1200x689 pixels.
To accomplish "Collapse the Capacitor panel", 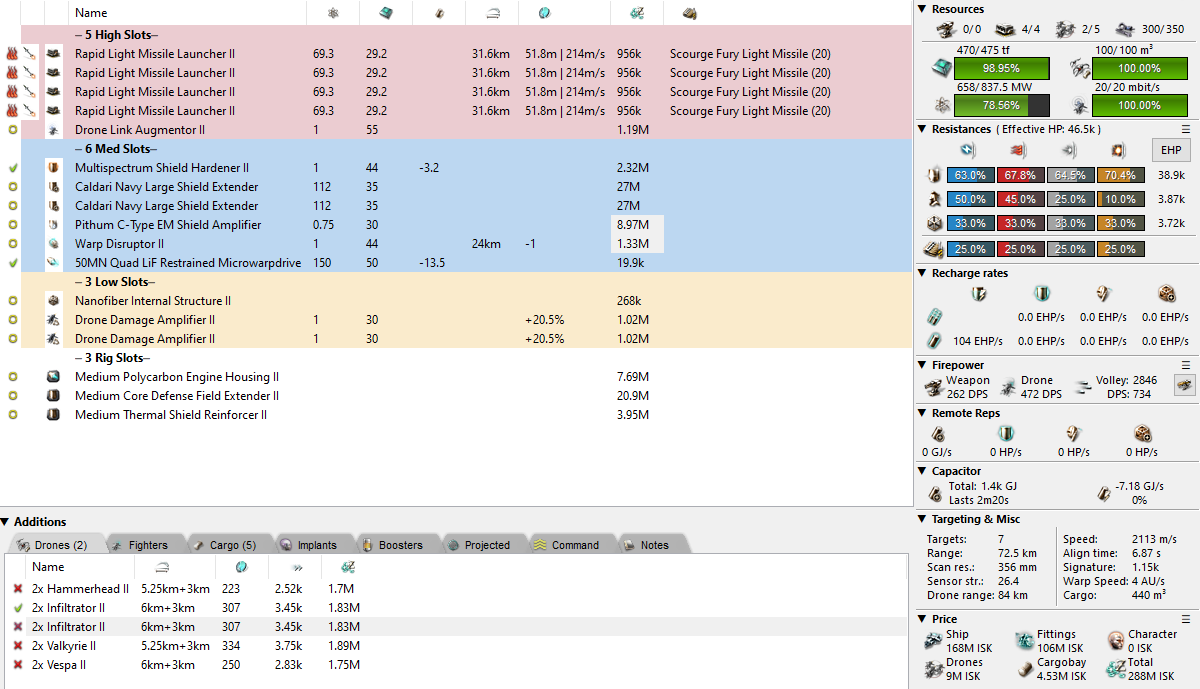I will point(923,471).
